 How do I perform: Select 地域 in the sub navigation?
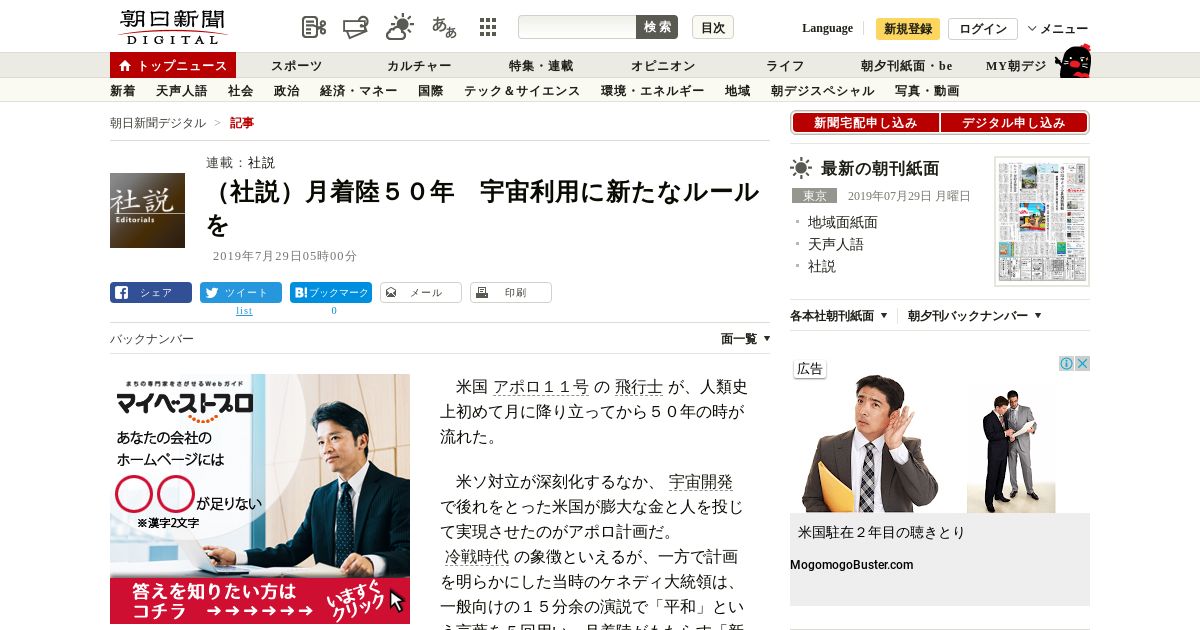coord(738,91)
